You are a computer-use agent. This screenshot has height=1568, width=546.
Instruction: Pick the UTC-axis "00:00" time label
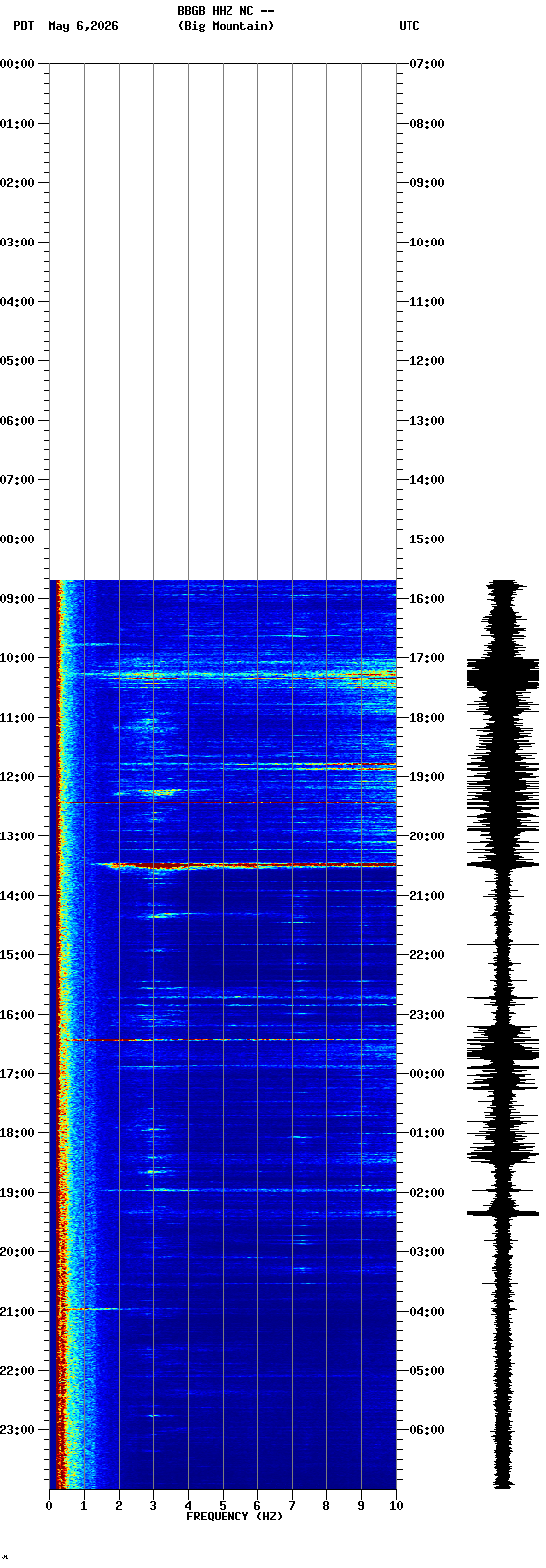pos(427,1074)
